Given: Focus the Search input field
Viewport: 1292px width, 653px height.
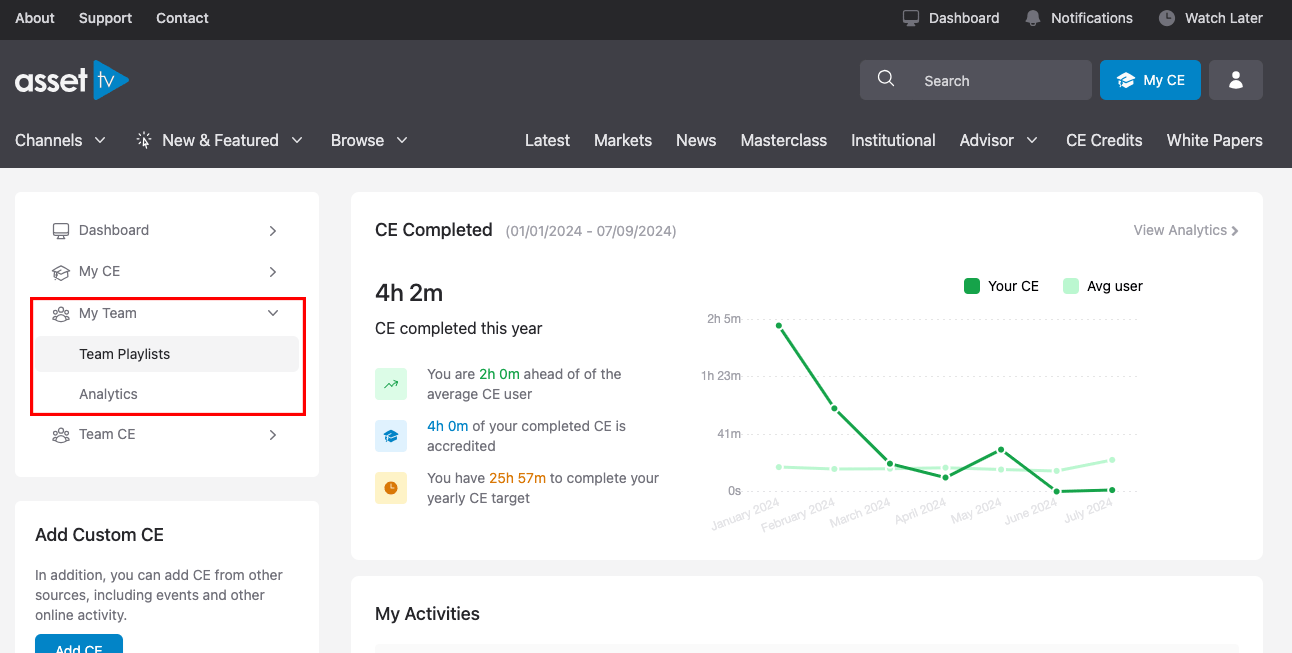Looking at the screenshot, I should point(990,80).
